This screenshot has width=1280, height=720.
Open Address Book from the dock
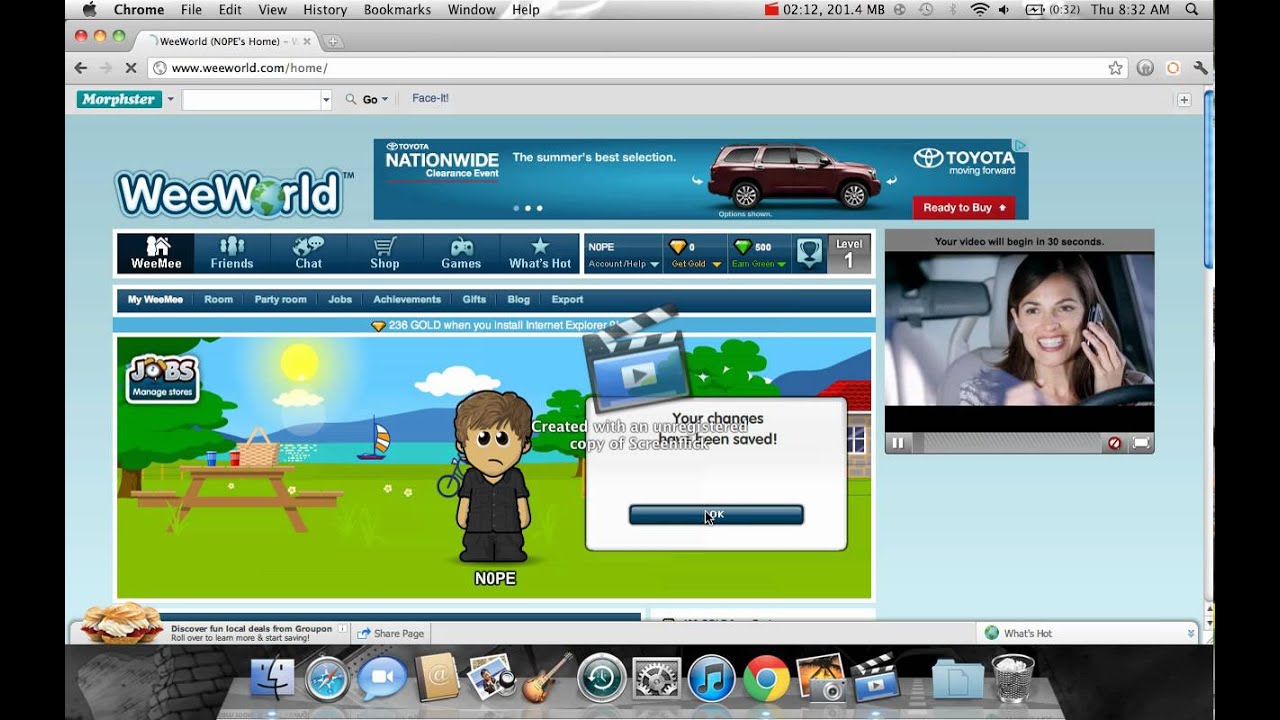click(436, 680)
